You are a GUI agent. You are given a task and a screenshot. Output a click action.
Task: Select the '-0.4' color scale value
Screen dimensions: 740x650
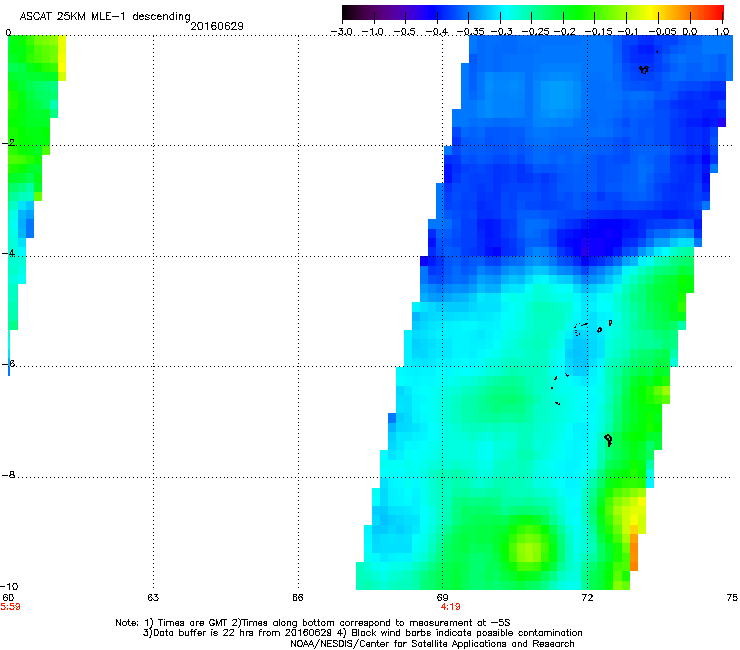tap(436, 32)
